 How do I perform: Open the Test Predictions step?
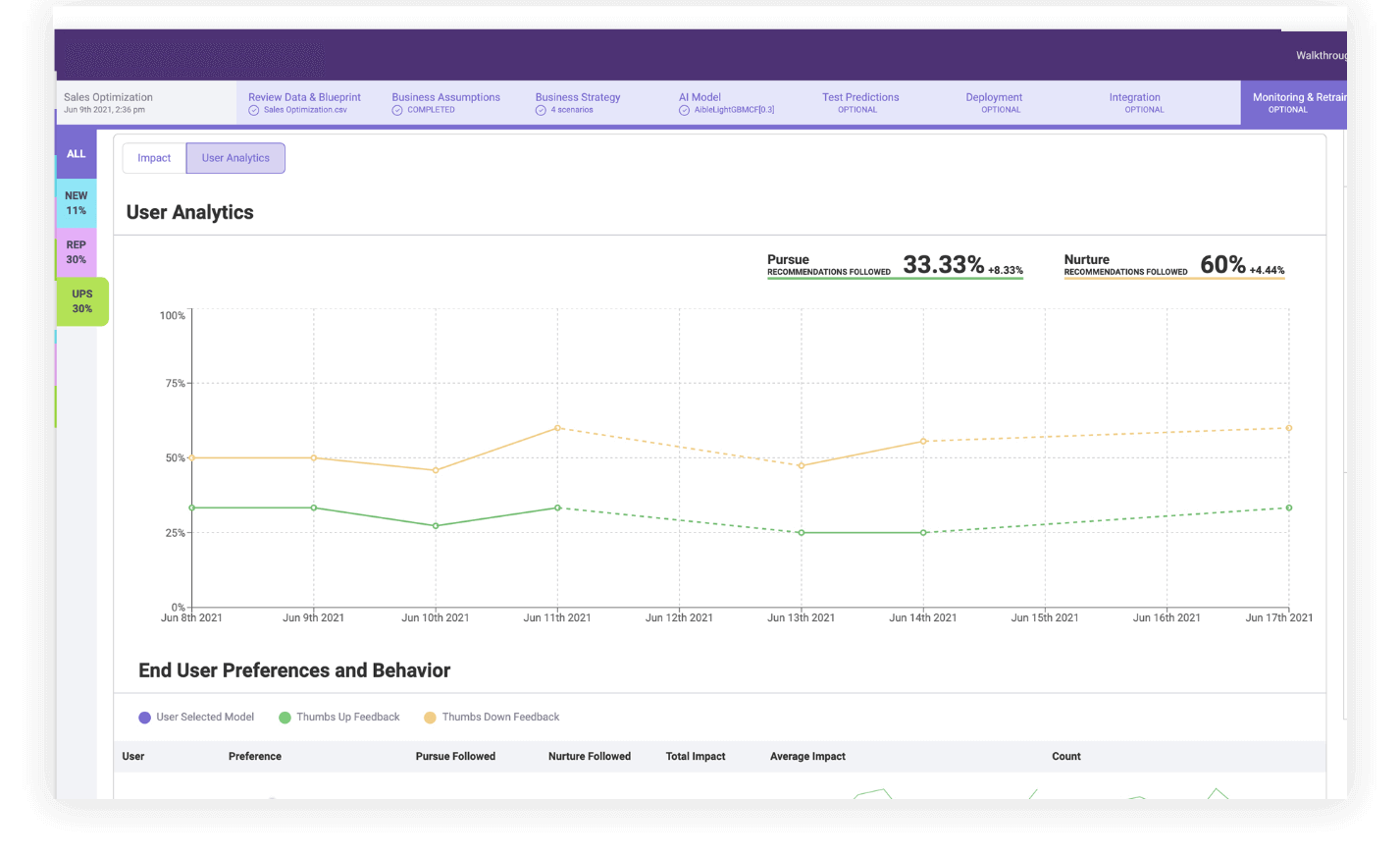(x=860, y=102)
